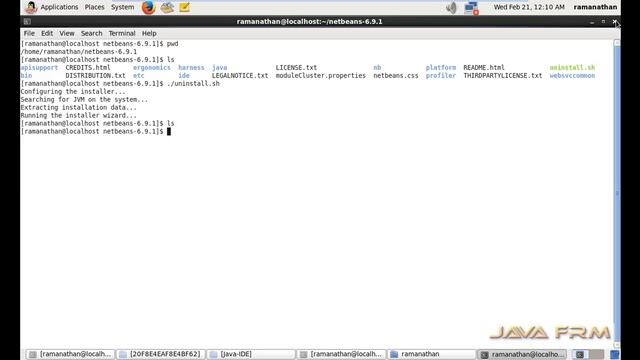Click the moduleCluster.properties file name
640x360 pixels.
pyautogui.click(x=320, y=76)
